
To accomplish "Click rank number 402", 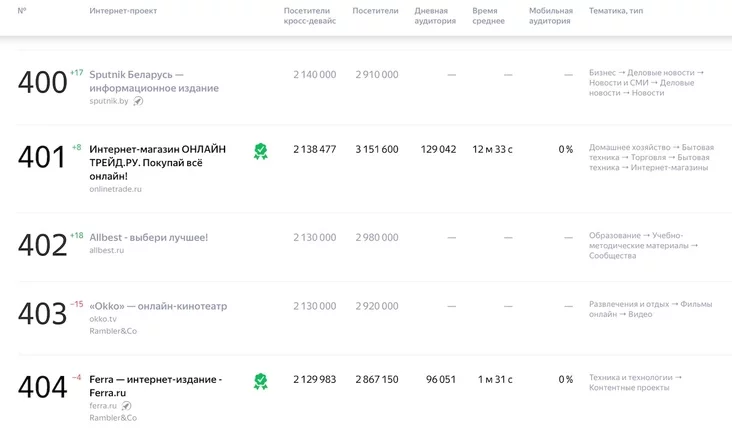I will point(42,245).
